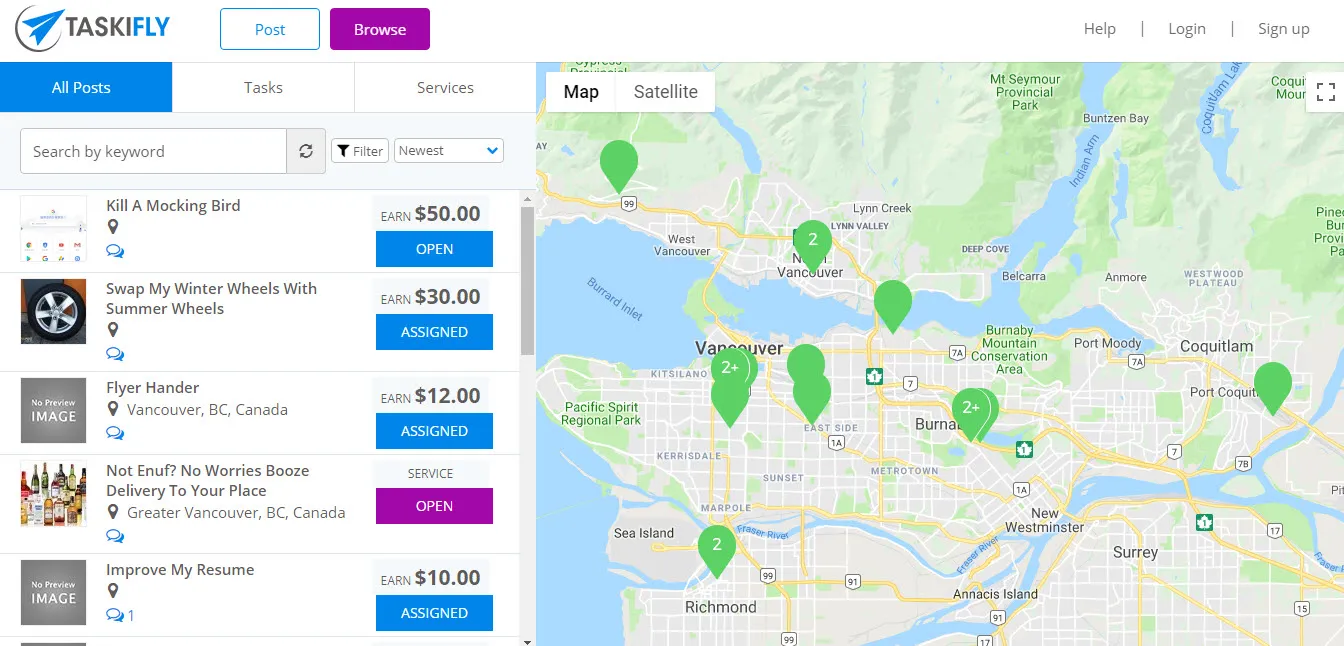Select the green map marker near West Vancouver

tap(619, 166)
